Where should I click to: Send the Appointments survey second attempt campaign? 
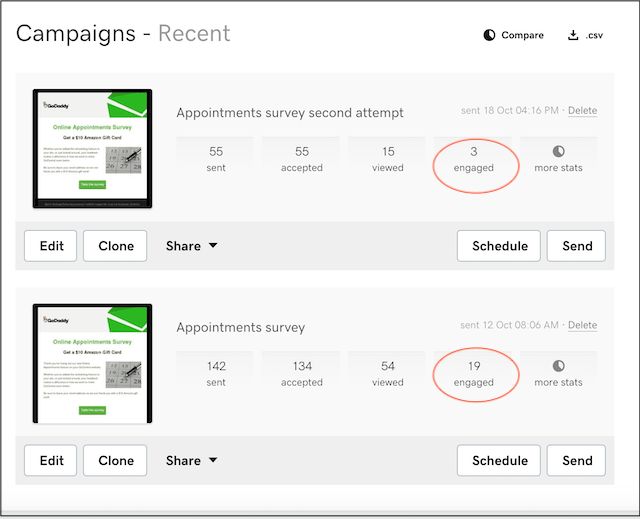pyautogui.click(x=577, y=246)
